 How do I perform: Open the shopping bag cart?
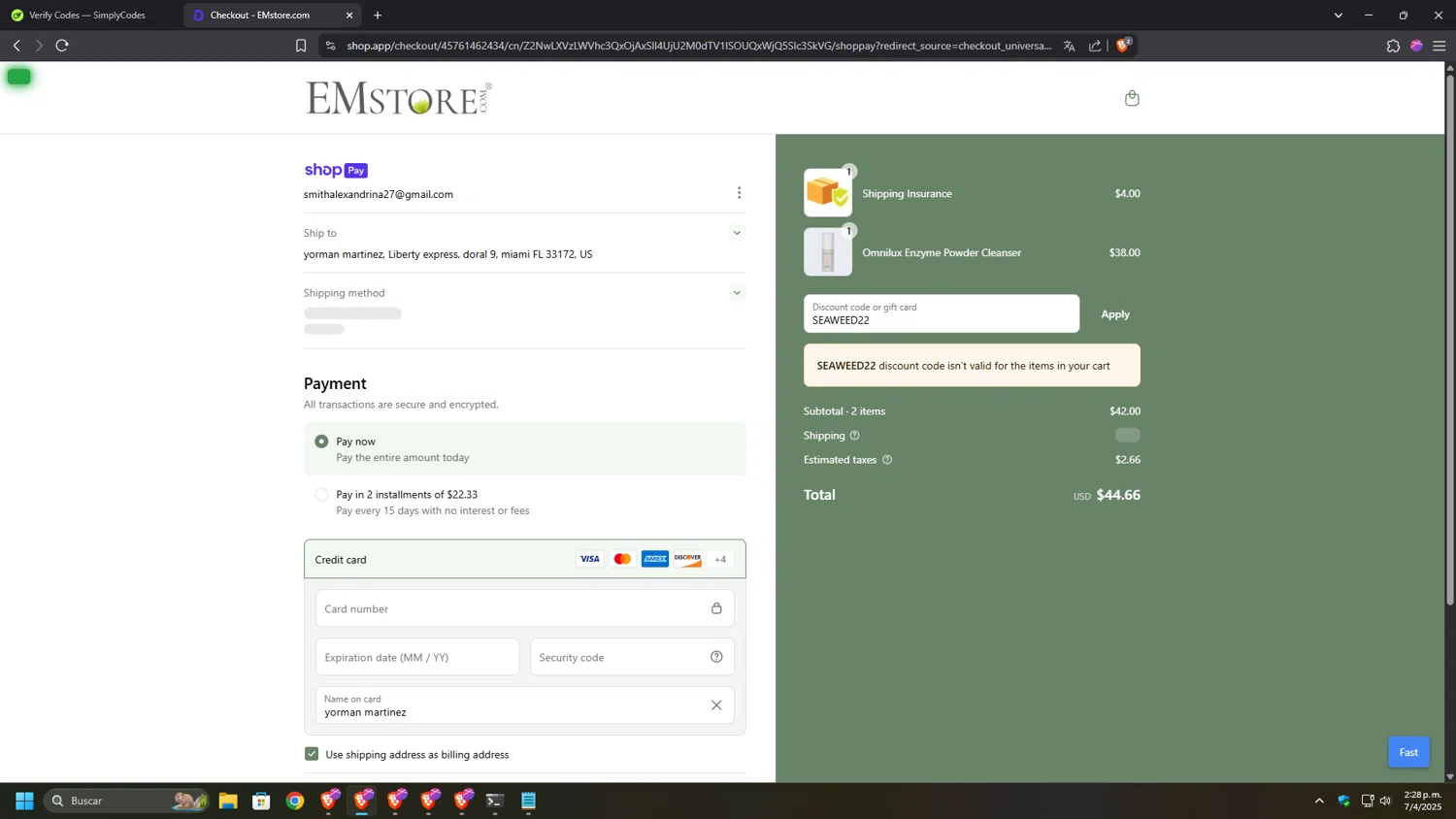point(1132,98)
